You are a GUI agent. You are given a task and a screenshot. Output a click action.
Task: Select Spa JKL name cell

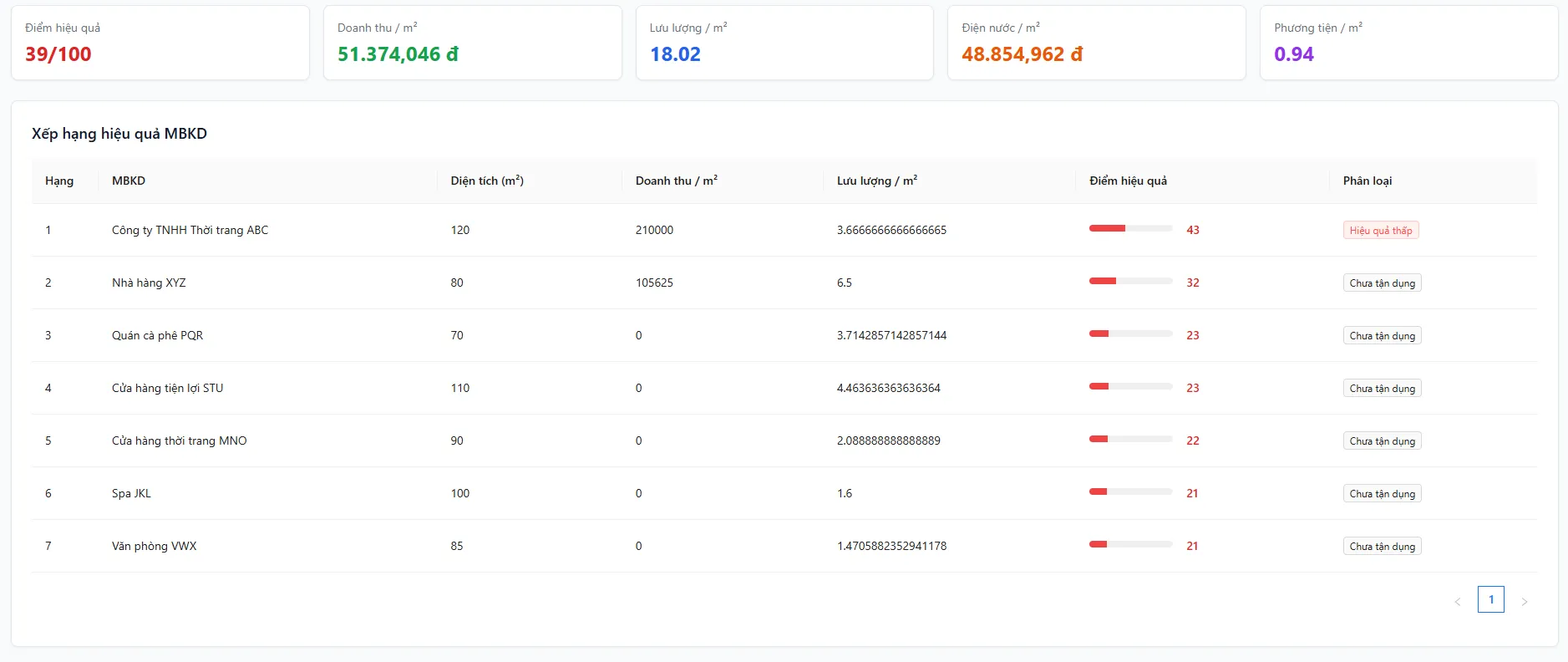point(132,493)
